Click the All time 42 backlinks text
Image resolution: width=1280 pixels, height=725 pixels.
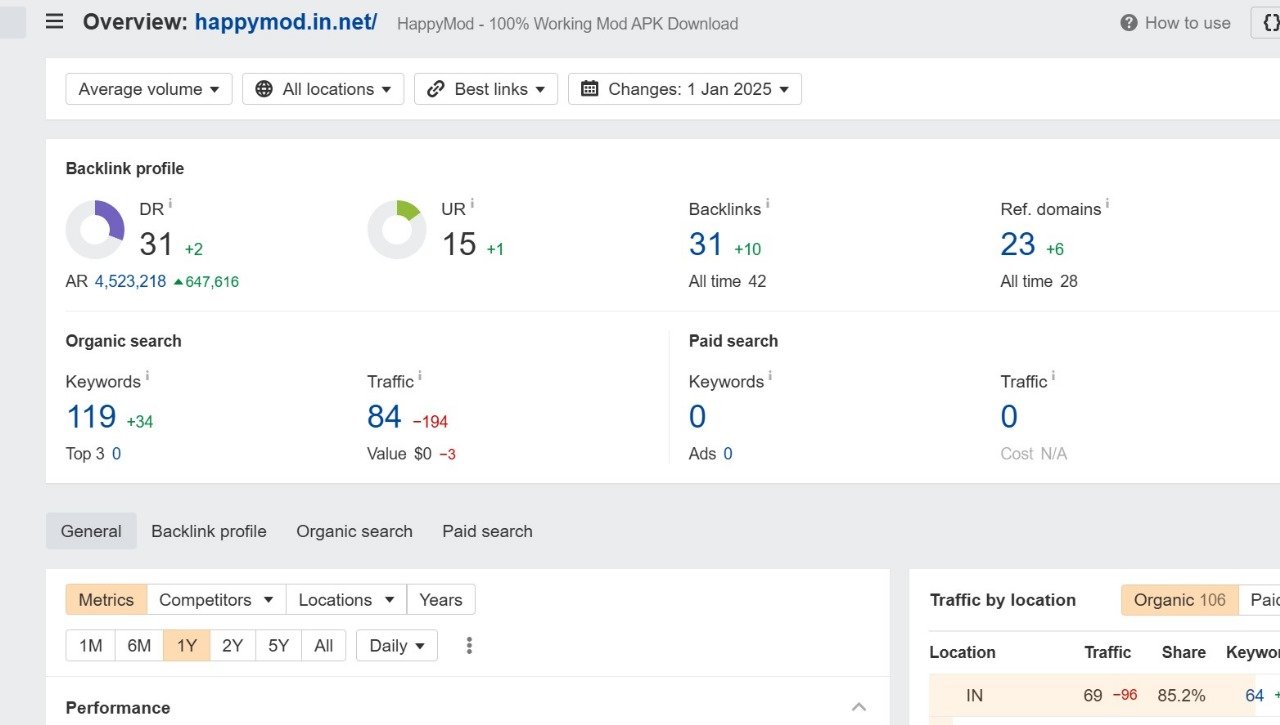pos(727,282)
